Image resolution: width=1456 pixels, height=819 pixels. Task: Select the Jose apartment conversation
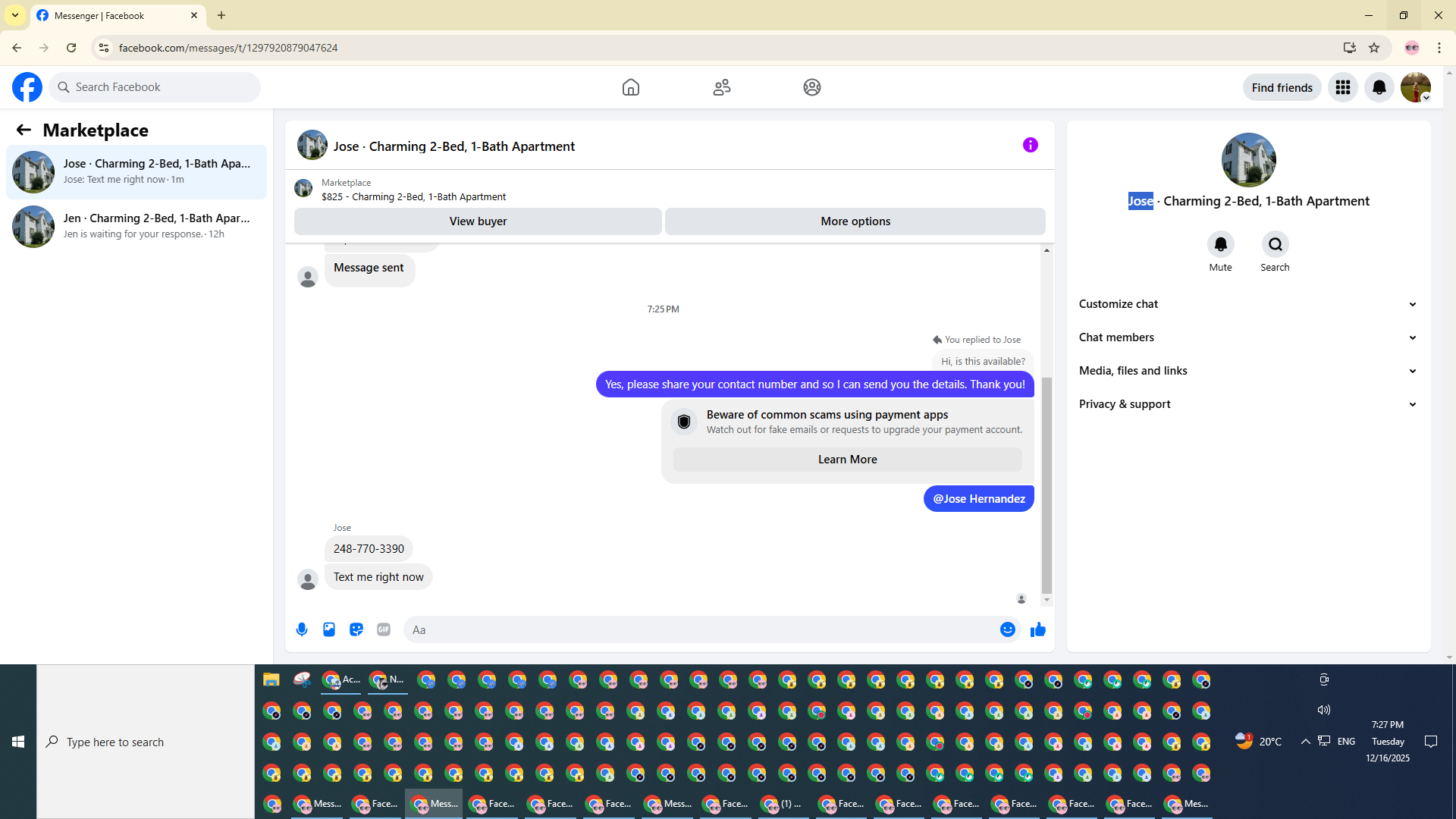pyautogui.click(x=136, y=172)
